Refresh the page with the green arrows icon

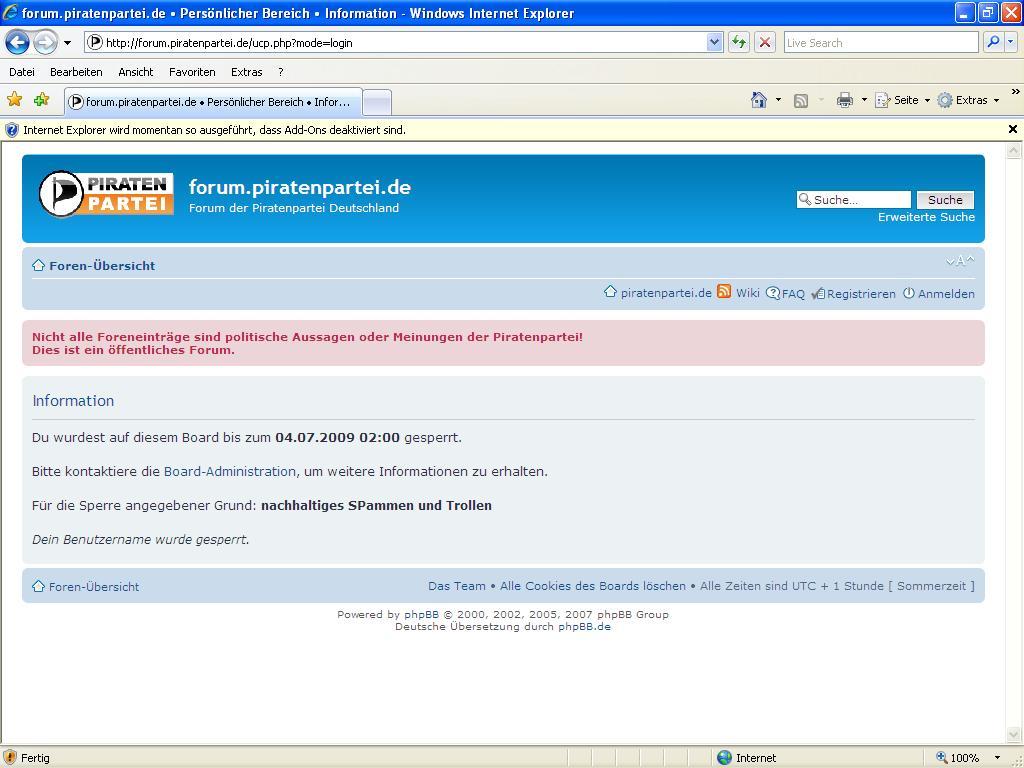click(739, 43)
